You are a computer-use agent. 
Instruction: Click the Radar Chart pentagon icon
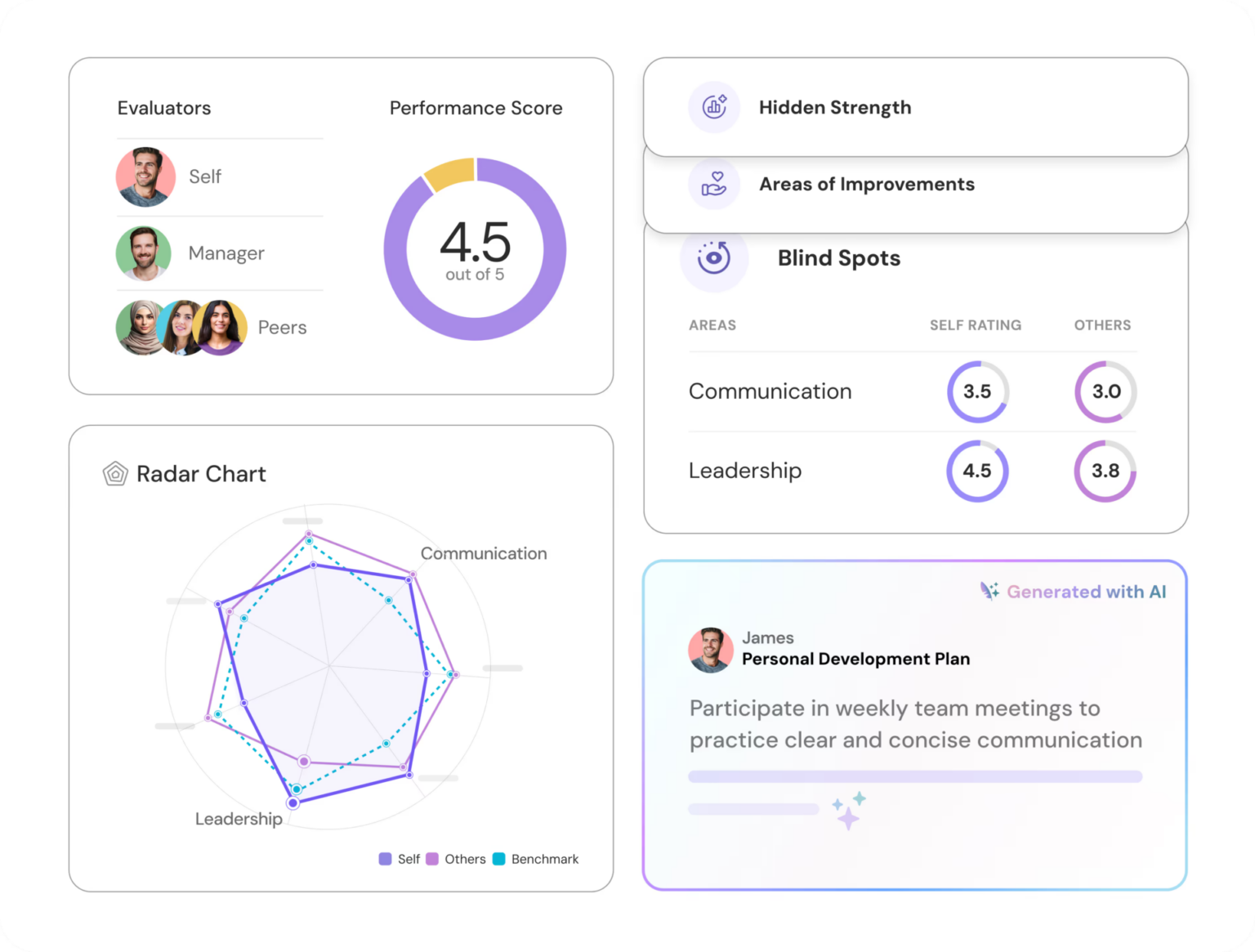pos(115,473)
